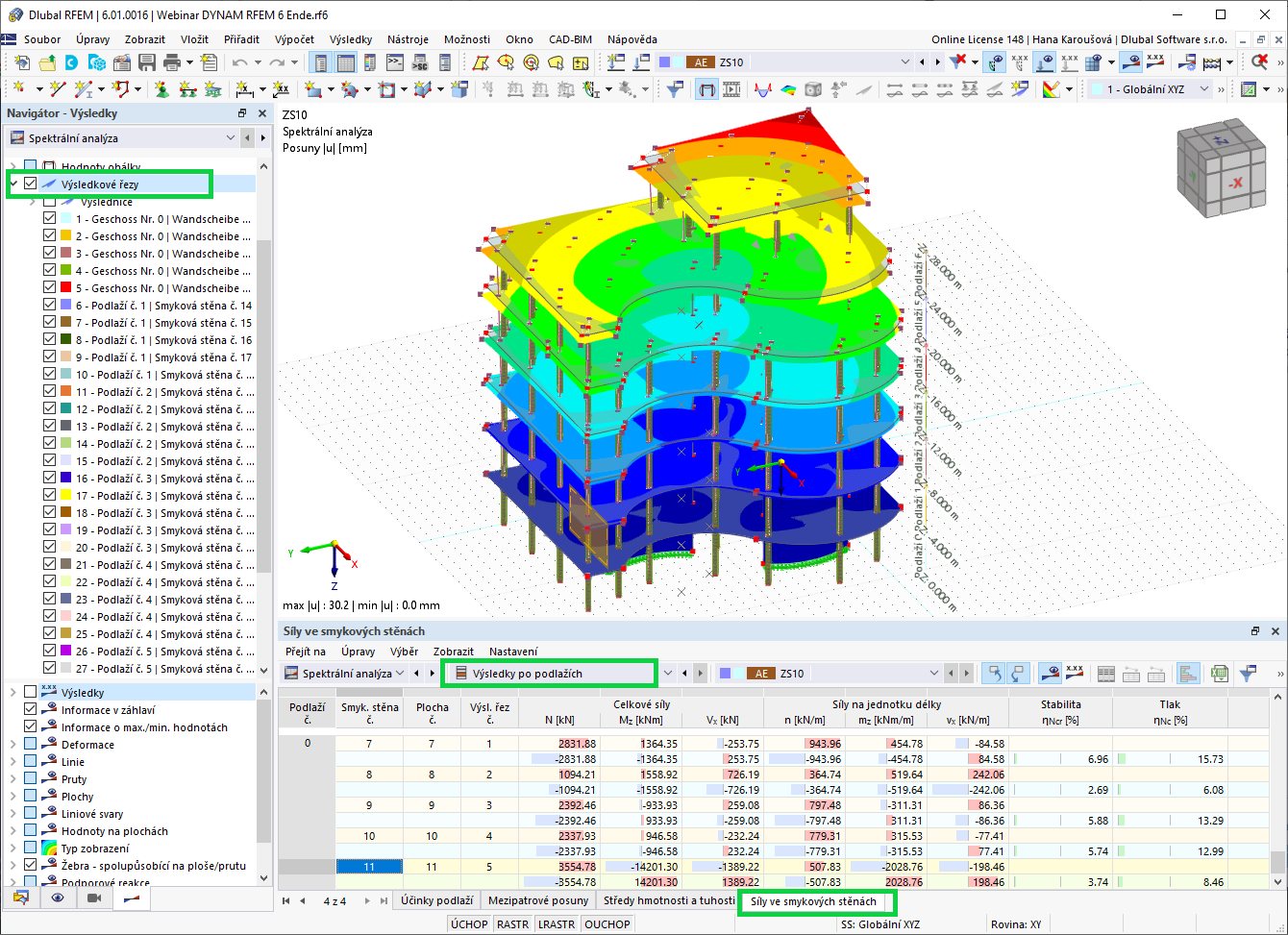Image resolution: width=1288 pixels, height=935 pixels.
Task: Collapse the Výsledkové řezy tree node
Action: pos(13,184)
